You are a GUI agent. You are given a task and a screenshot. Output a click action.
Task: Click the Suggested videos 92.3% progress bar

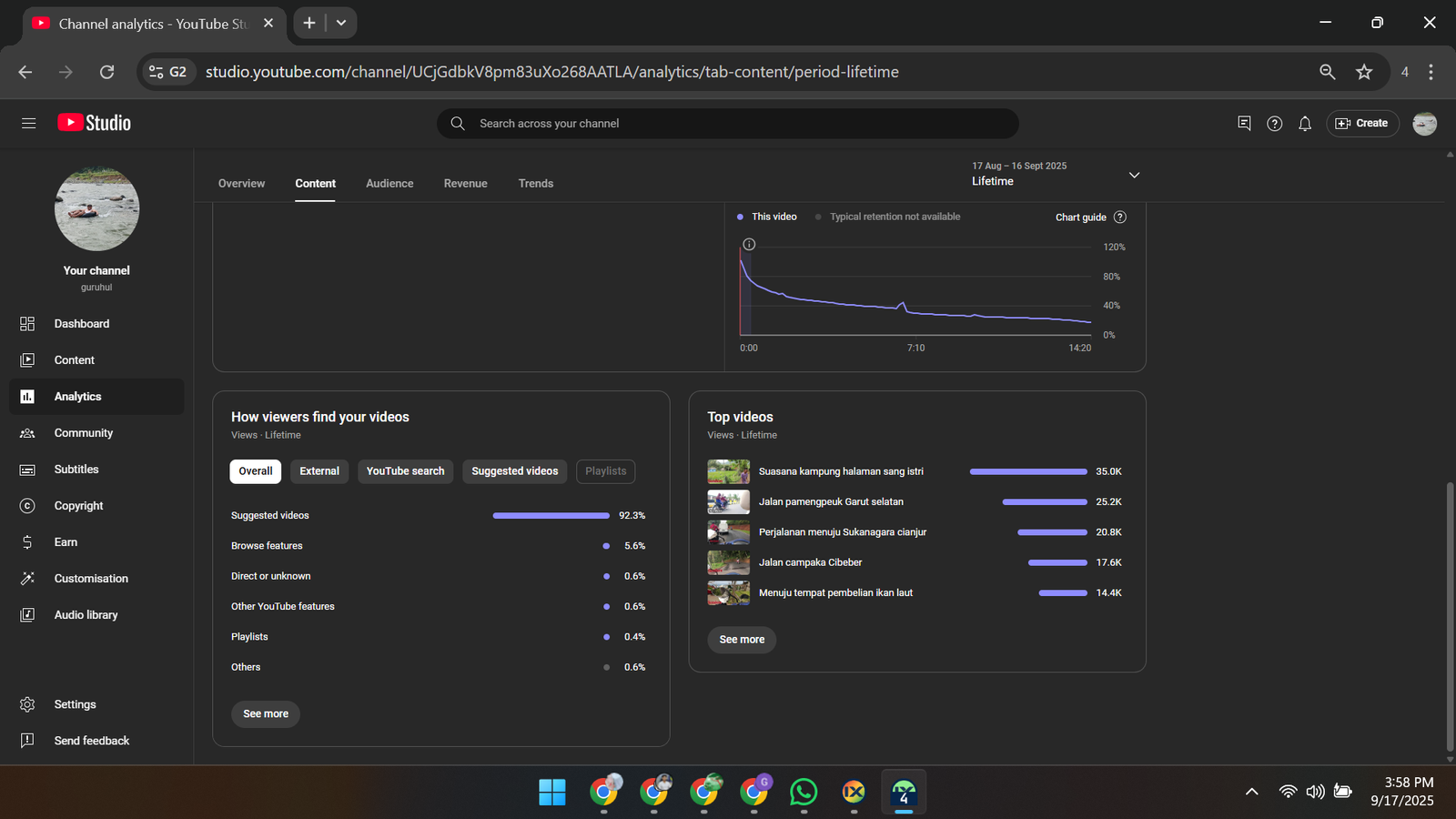pyautogui.click(x=551, y=516)
